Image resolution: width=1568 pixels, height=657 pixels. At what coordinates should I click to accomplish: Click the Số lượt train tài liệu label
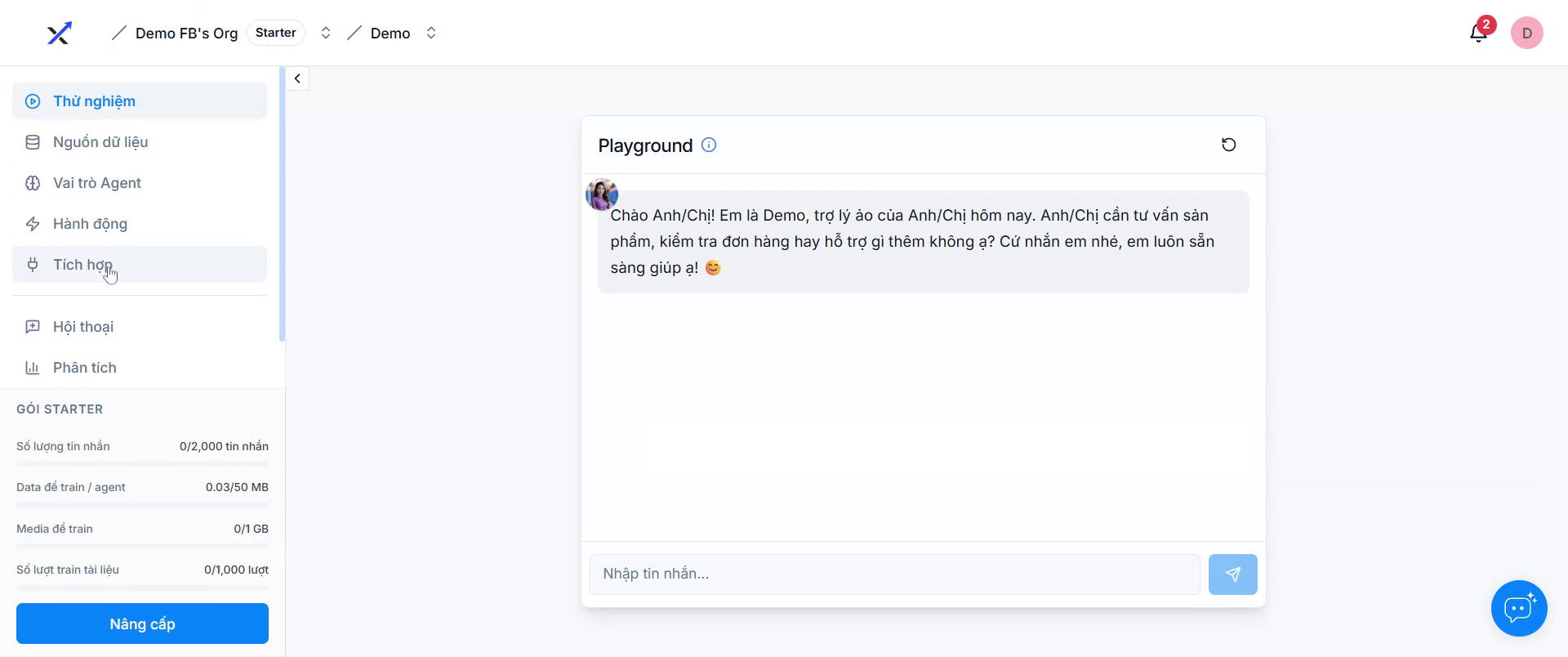point(68,570)
